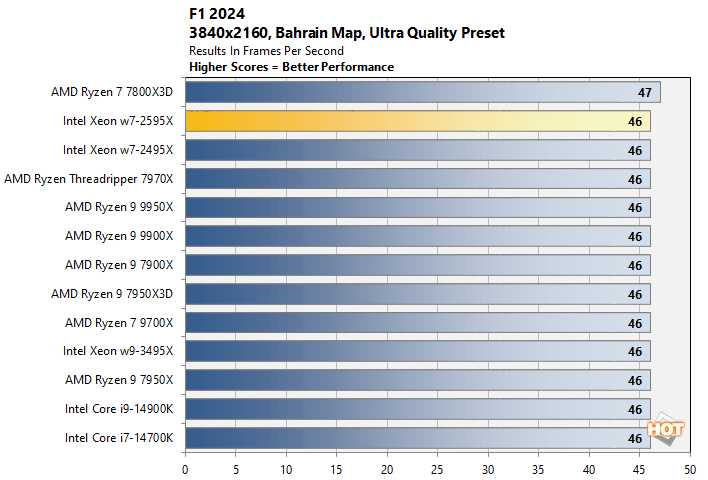Select the 46 value on the Ryzen 9 7950X bar

coord(635,380)
